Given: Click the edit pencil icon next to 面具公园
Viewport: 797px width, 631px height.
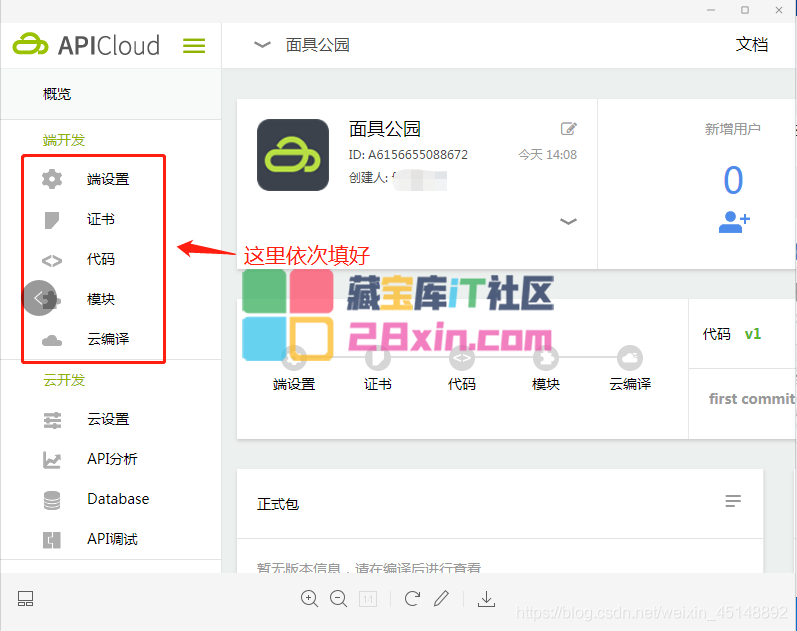Looking at the screenshot, I should (568, 128).
